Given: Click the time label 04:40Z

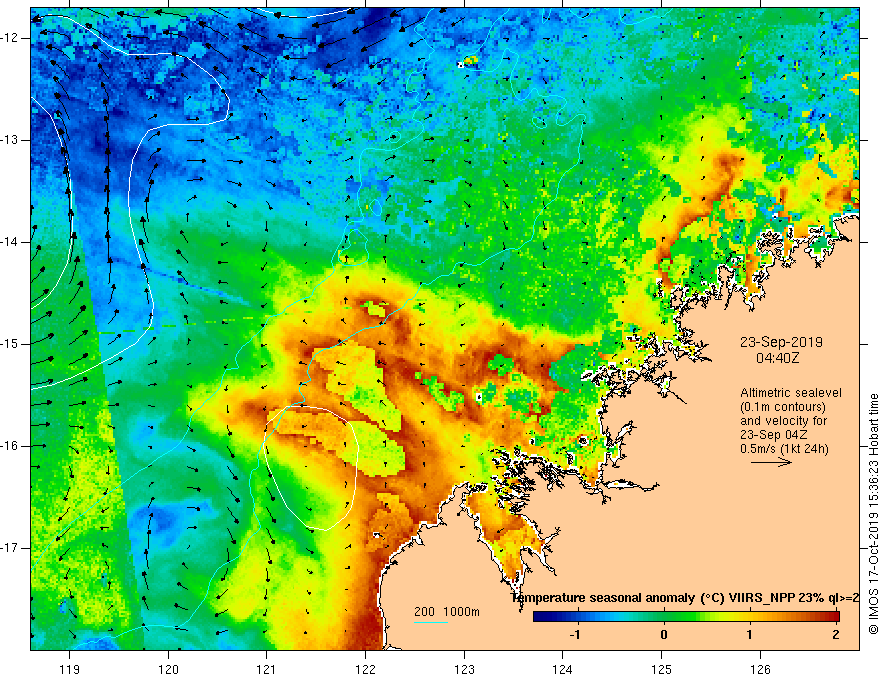Looking at the screenshot, I should click(x=777, y=358).
